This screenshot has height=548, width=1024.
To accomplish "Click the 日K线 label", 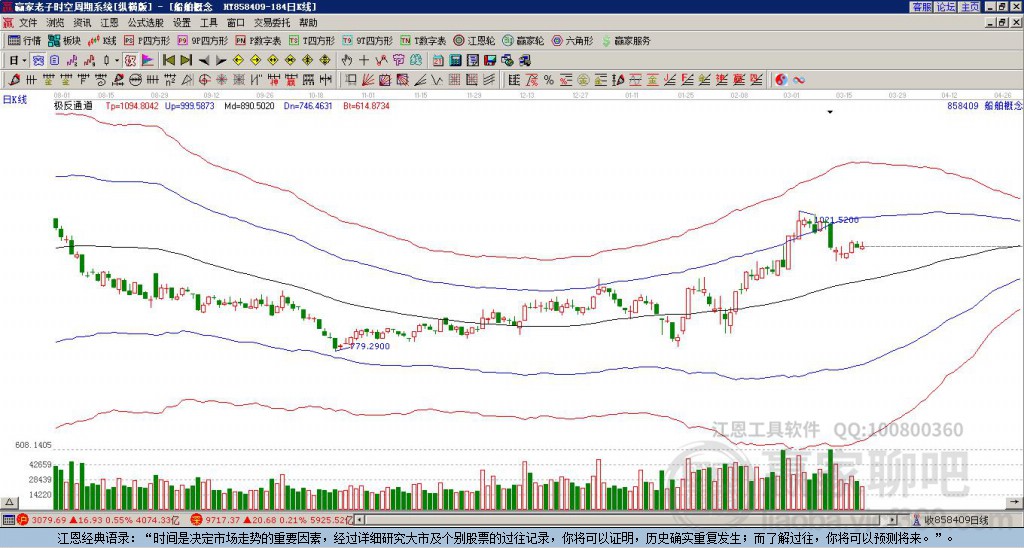I will coord(15,100).
